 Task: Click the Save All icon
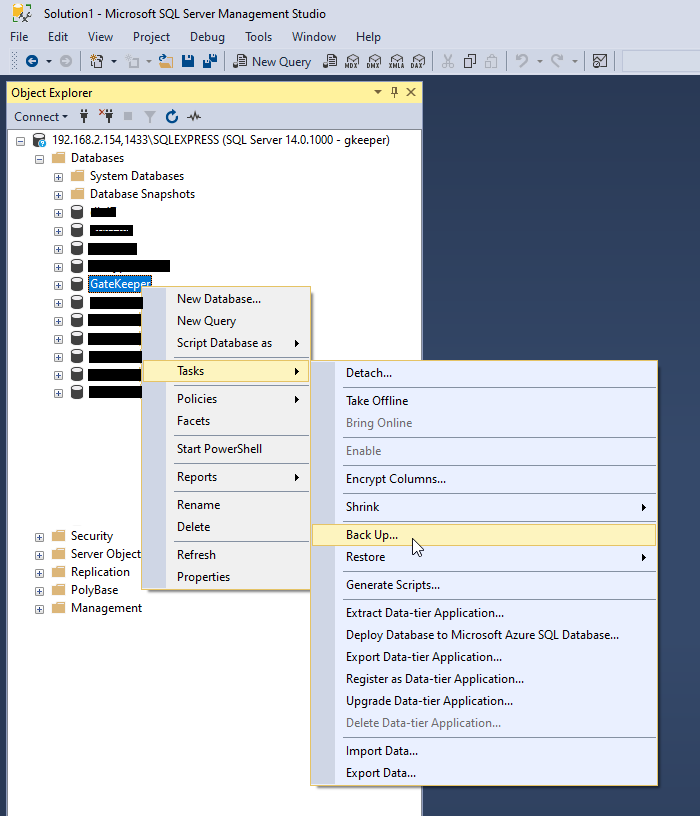pos(210,61)
